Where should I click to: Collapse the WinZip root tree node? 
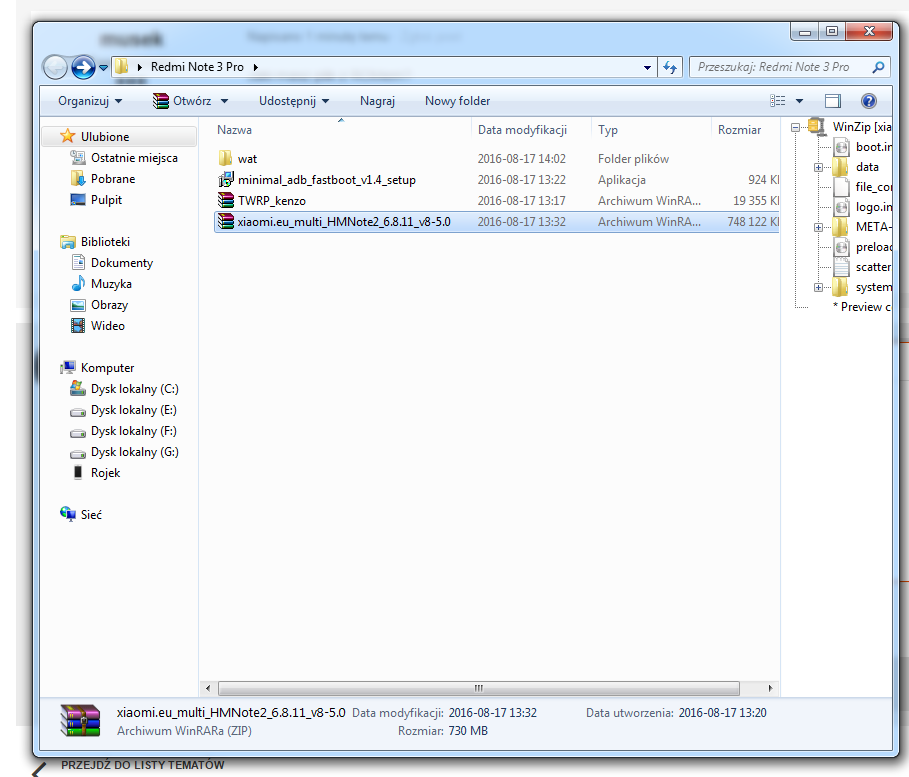click(795, 127)
